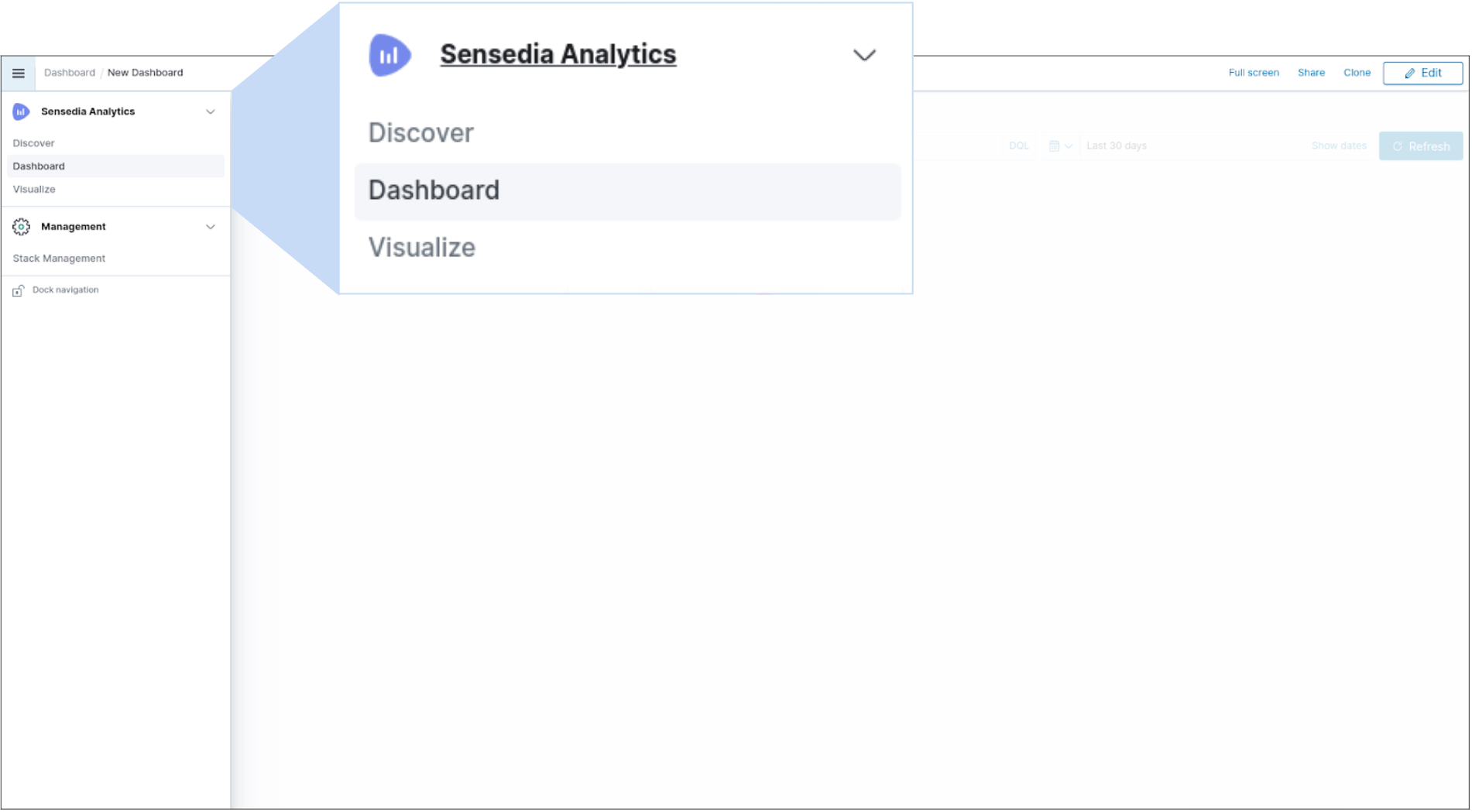The height and width of the screenshot is (812, 1472).
Task: Click the large Sensedia Analytics logo in callout
Action: 389,55
